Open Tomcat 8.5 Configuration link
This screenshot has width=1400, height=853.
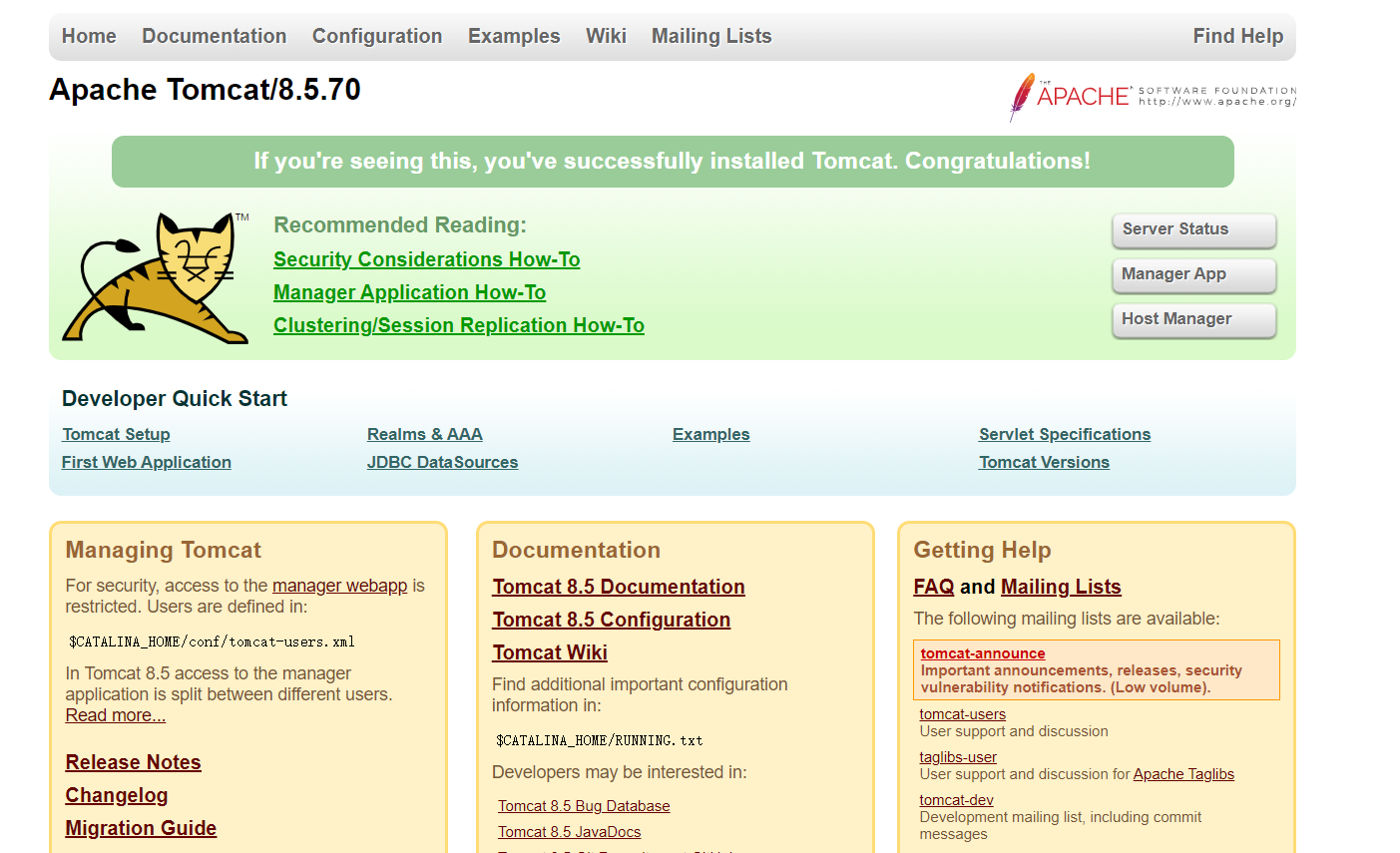click(x=612, y=620)
